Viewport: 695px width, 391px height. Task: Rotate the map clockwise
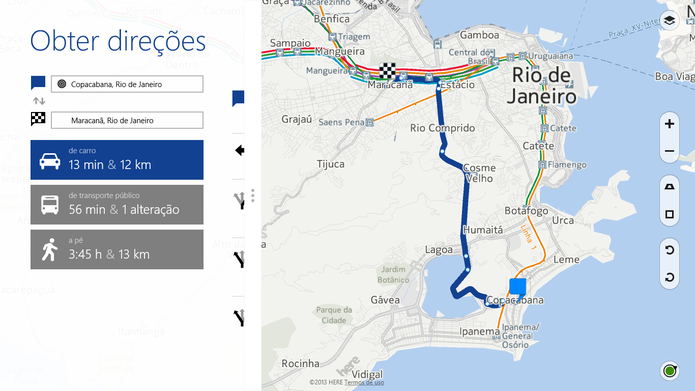pyautogui.click(x=670, y=278)
